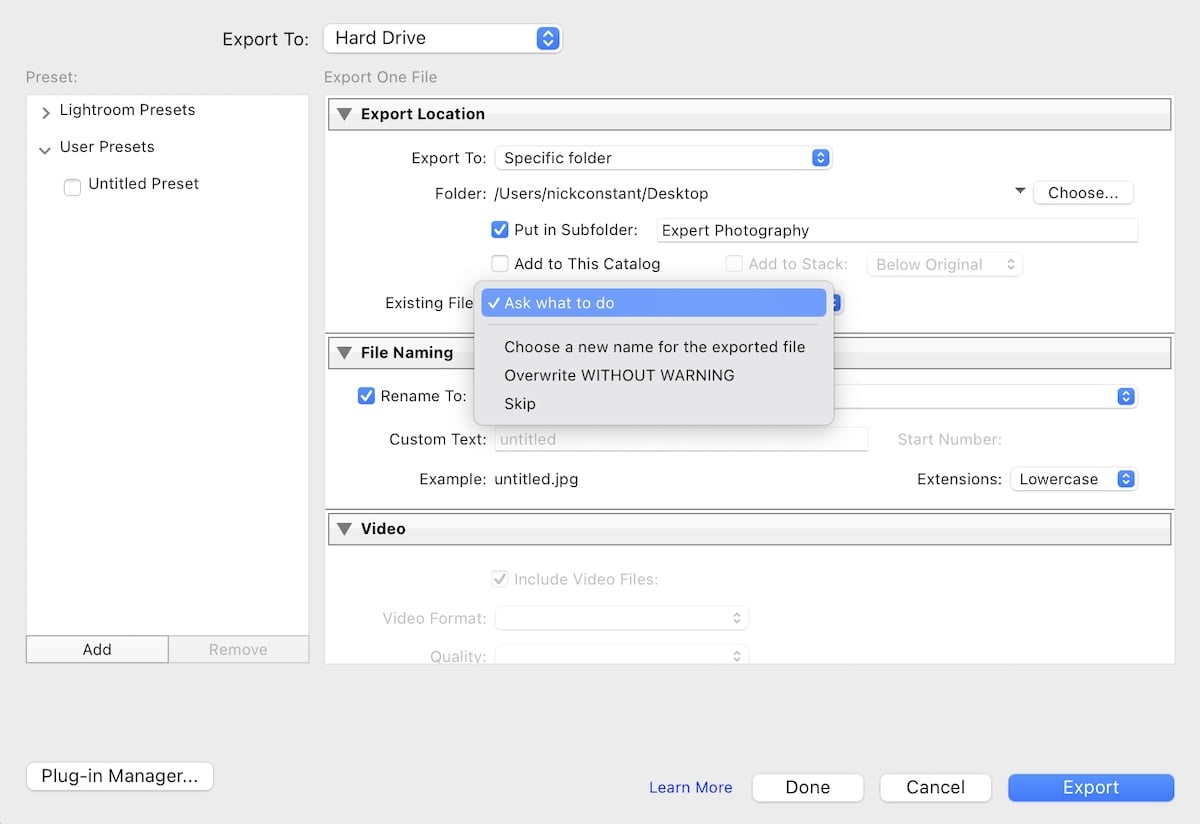Open the Specific folder dropdown
The image size is (1200, 824).
pos(664,158)
